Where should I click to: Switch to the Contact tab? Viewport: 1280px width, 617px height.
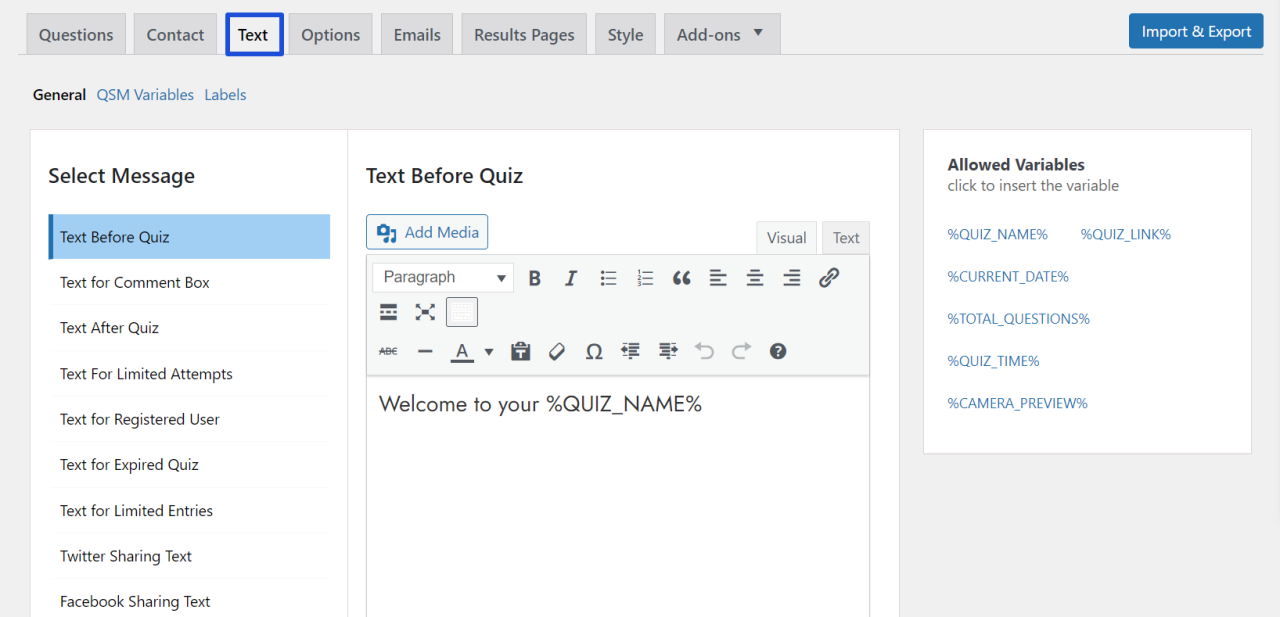click(175, 34)
